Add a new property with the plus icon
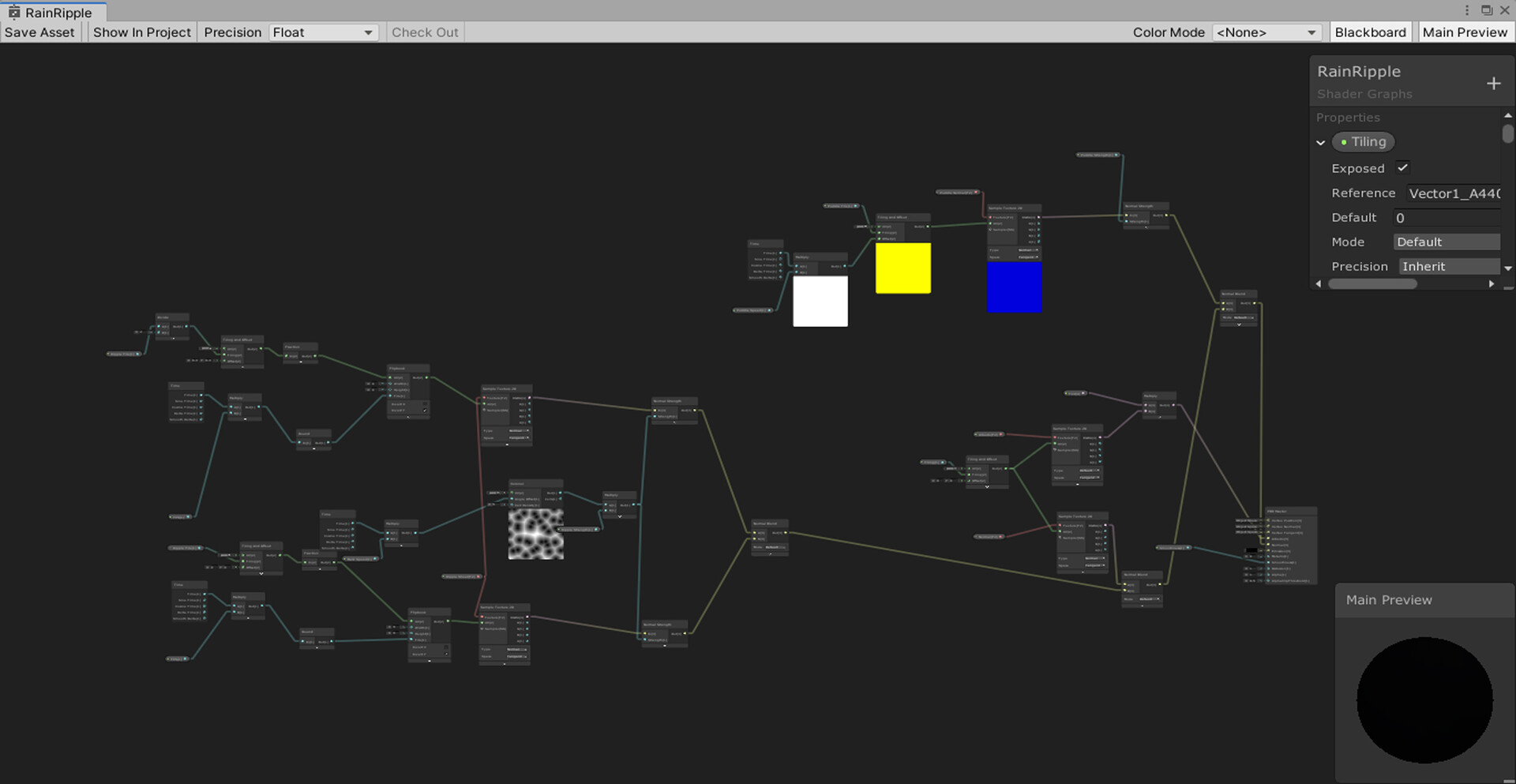 click(x=1493, y=83)
